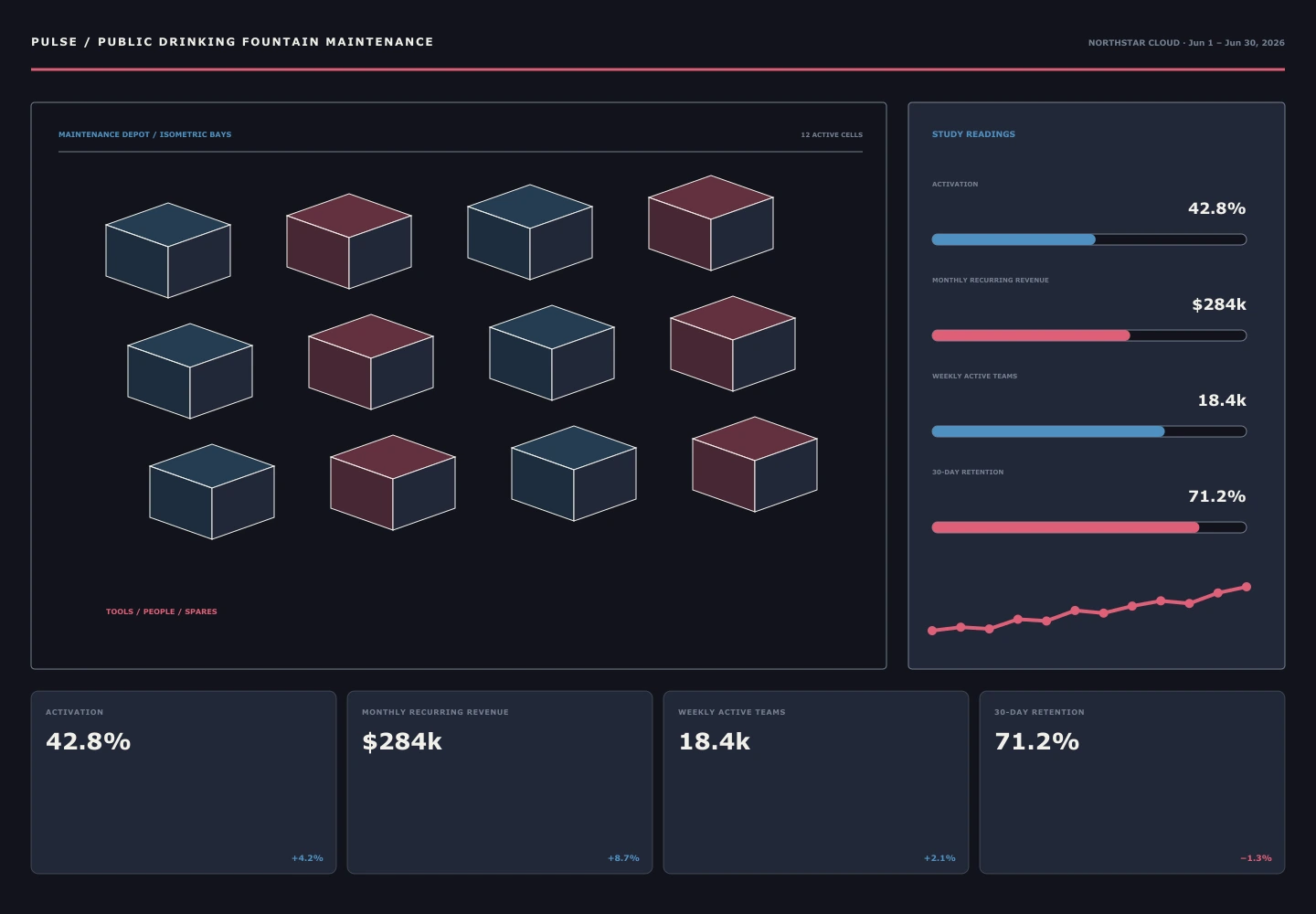Screen dimensions: 1316x914
Task: Click WEEKLY ACTIVE TEAMS label in Study Readings panel
Action: [974, 377]
